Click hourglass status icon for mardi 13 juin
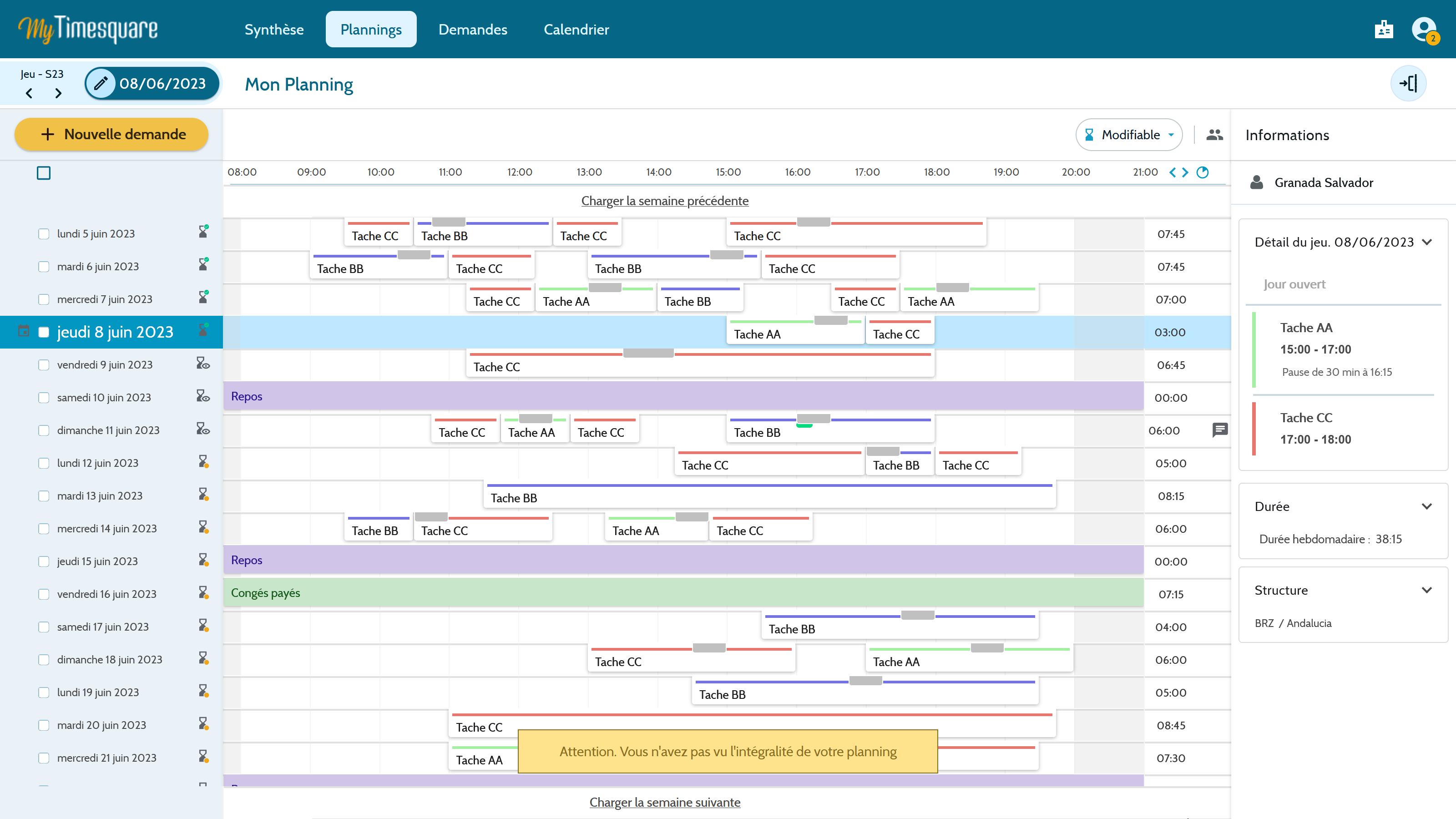Viewport: 1456px width, 819px height. click(x=203, y=495)
